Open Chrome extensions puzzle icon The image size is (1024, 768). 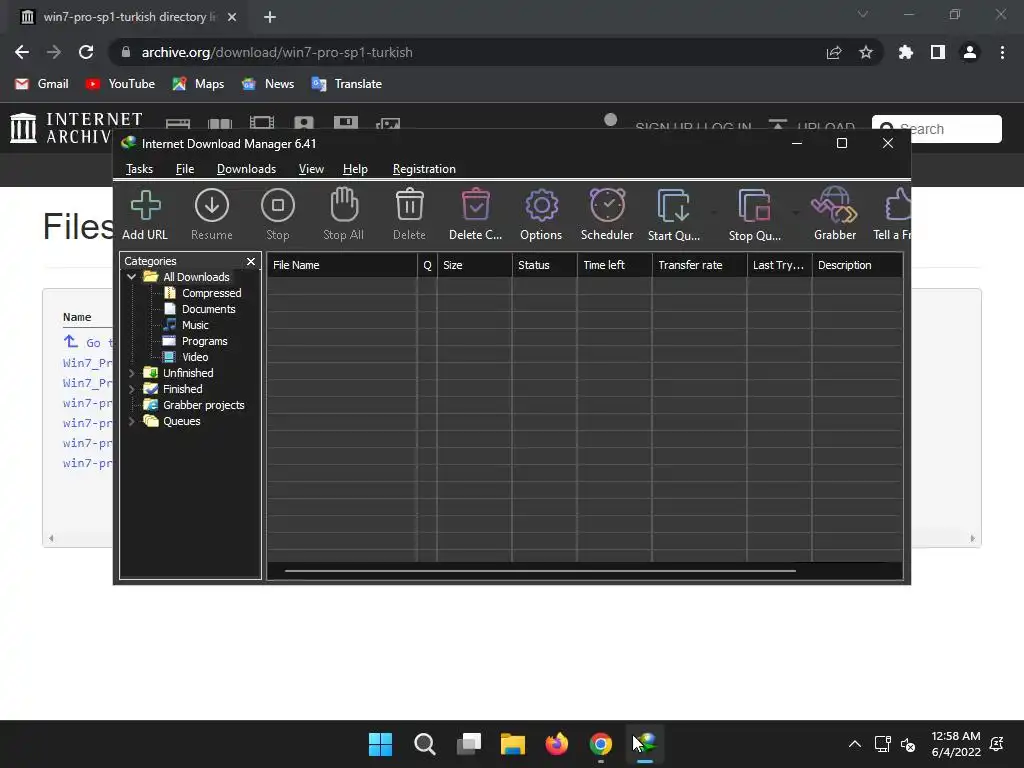[906, 52]
